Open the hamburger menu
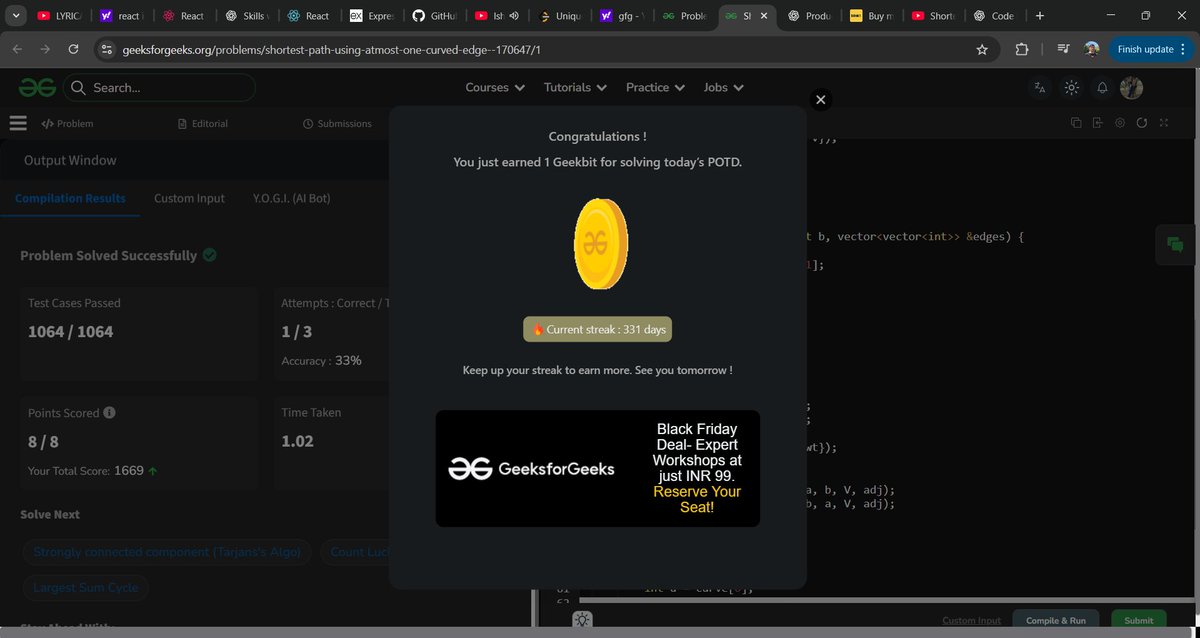 (18, 122)
